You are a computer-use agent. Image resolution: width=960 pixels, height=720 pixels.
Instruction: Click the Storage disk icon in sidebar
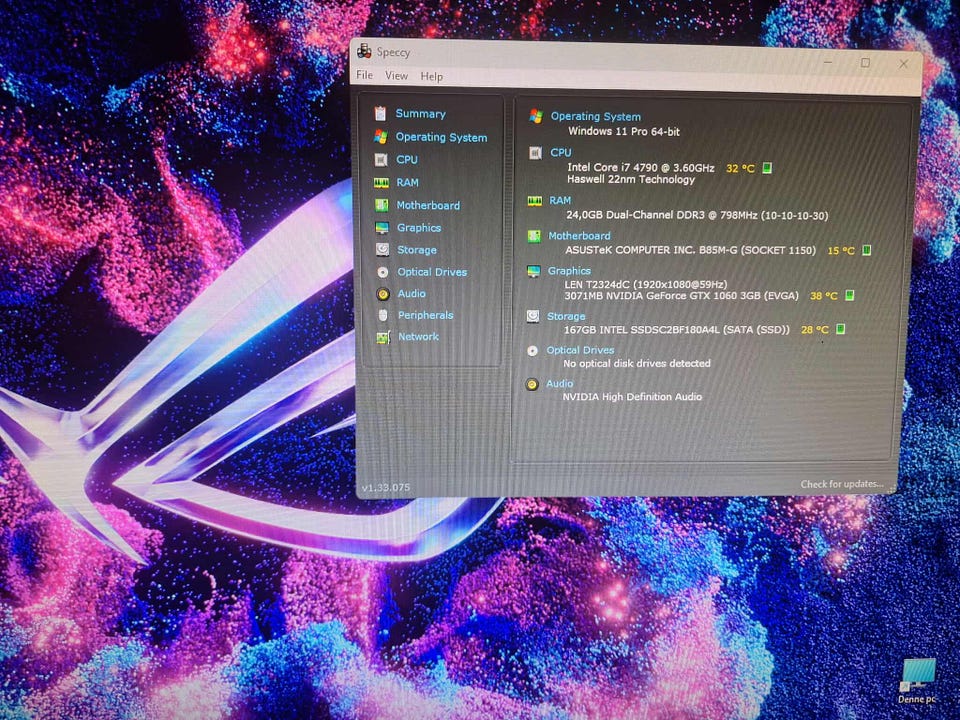pos(383,249)
